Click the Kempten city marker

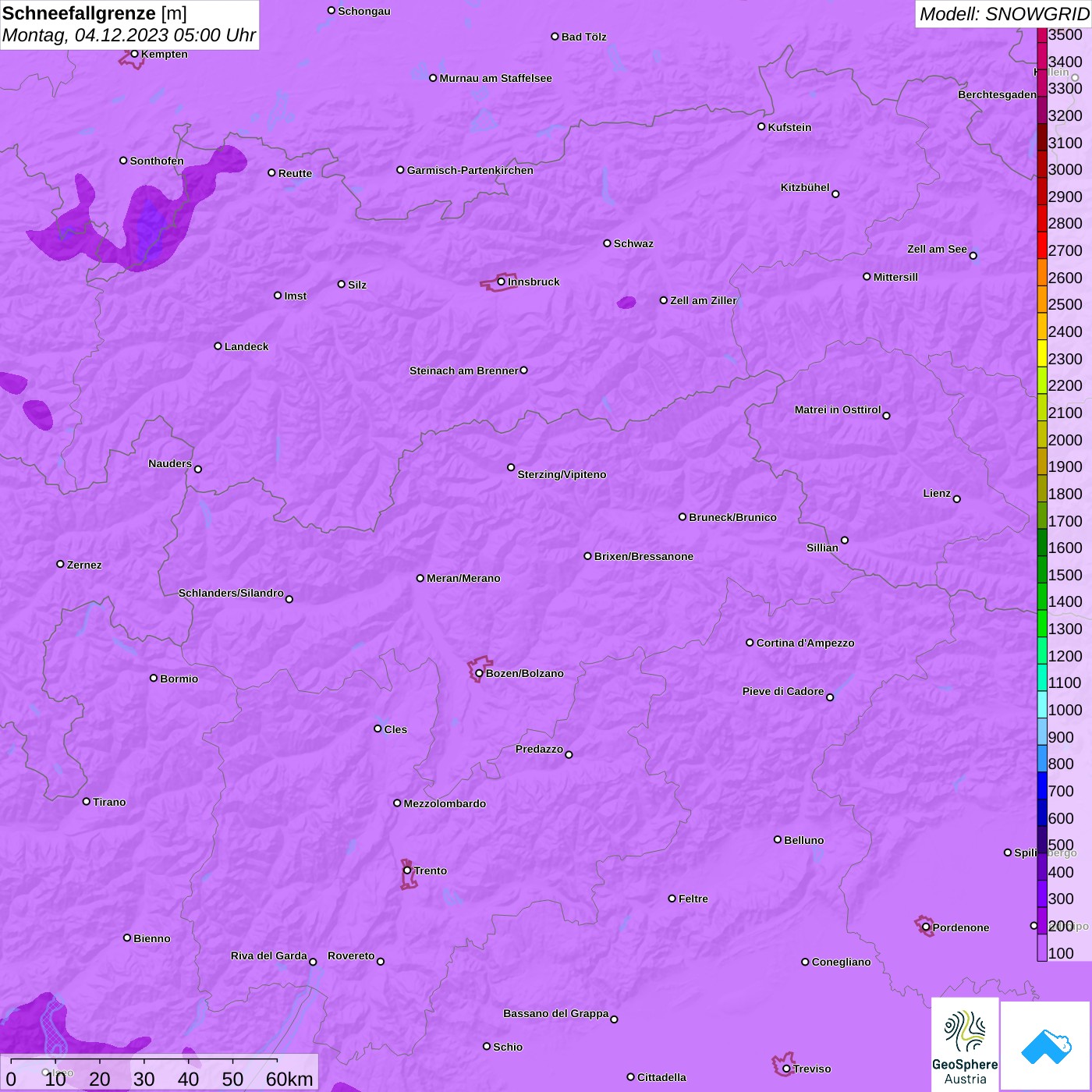click(x=134, y=54)
